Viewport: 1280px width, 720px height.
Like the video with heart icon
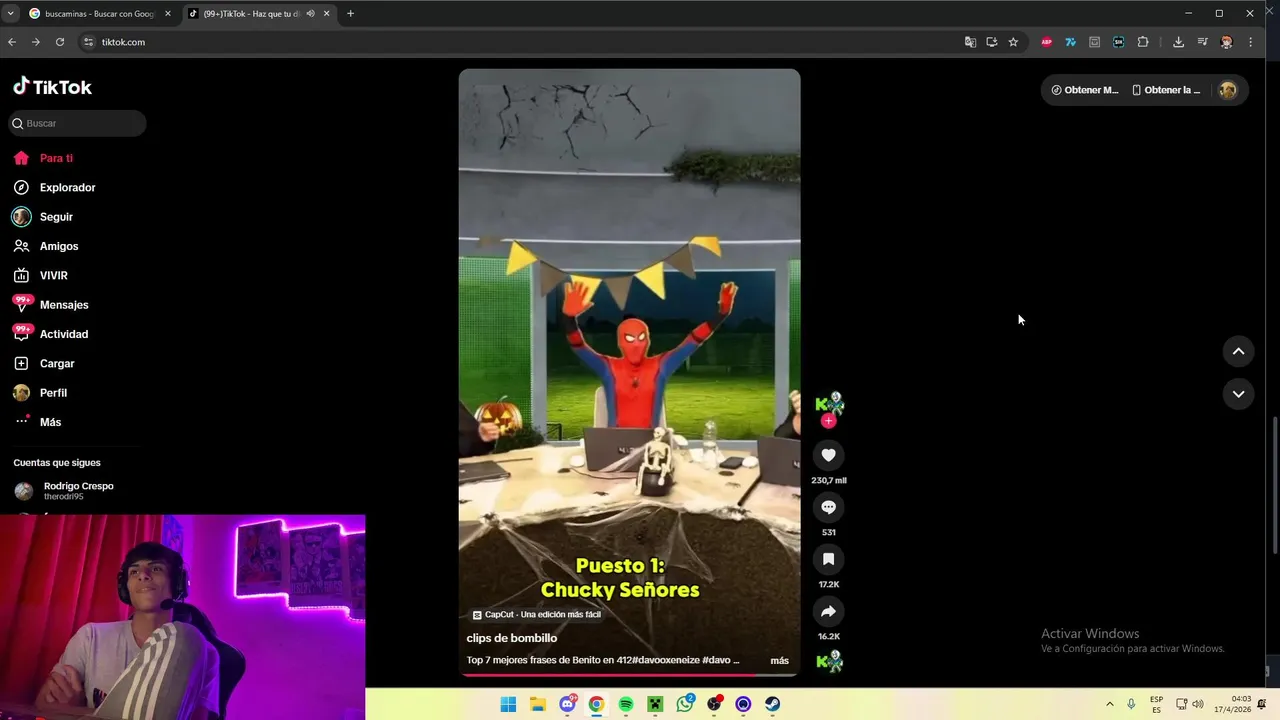(x=828, y=455)
